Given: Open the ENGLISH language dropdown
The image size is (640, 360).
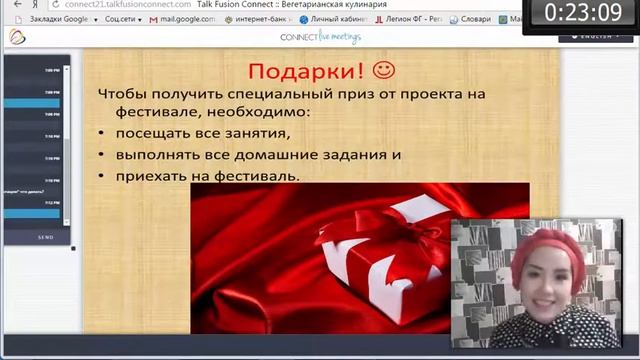Looking at the screenshot, I should point(596,37).
